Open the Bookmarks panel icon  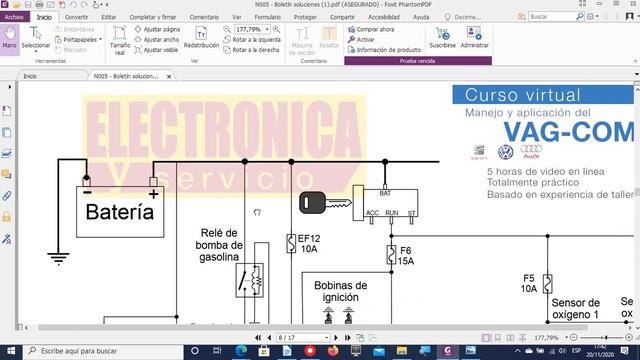[x=7, y=111]
